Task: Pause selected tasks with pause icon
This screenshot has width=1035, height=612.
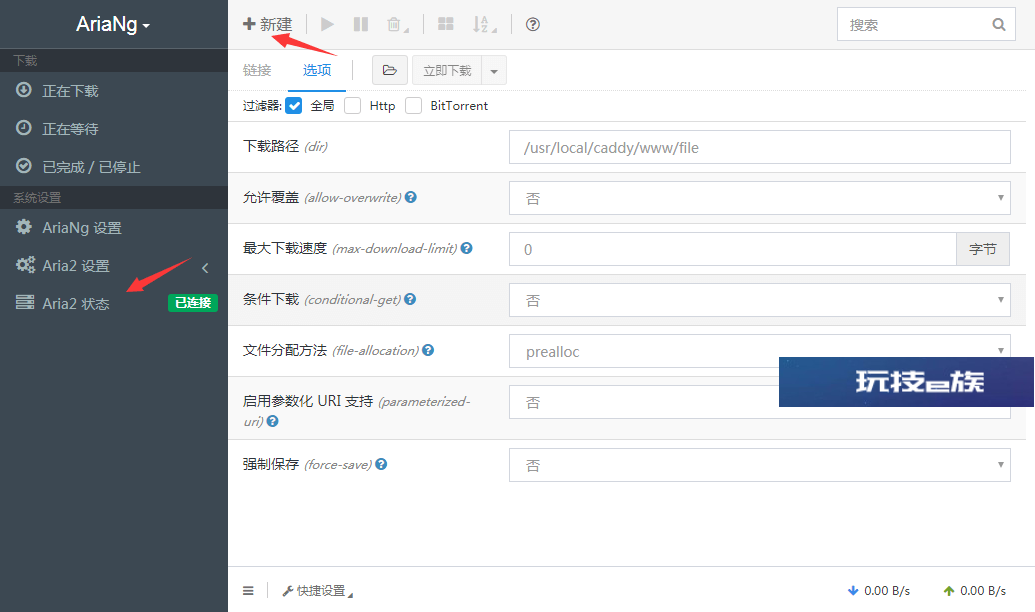Action: point(360,24)
